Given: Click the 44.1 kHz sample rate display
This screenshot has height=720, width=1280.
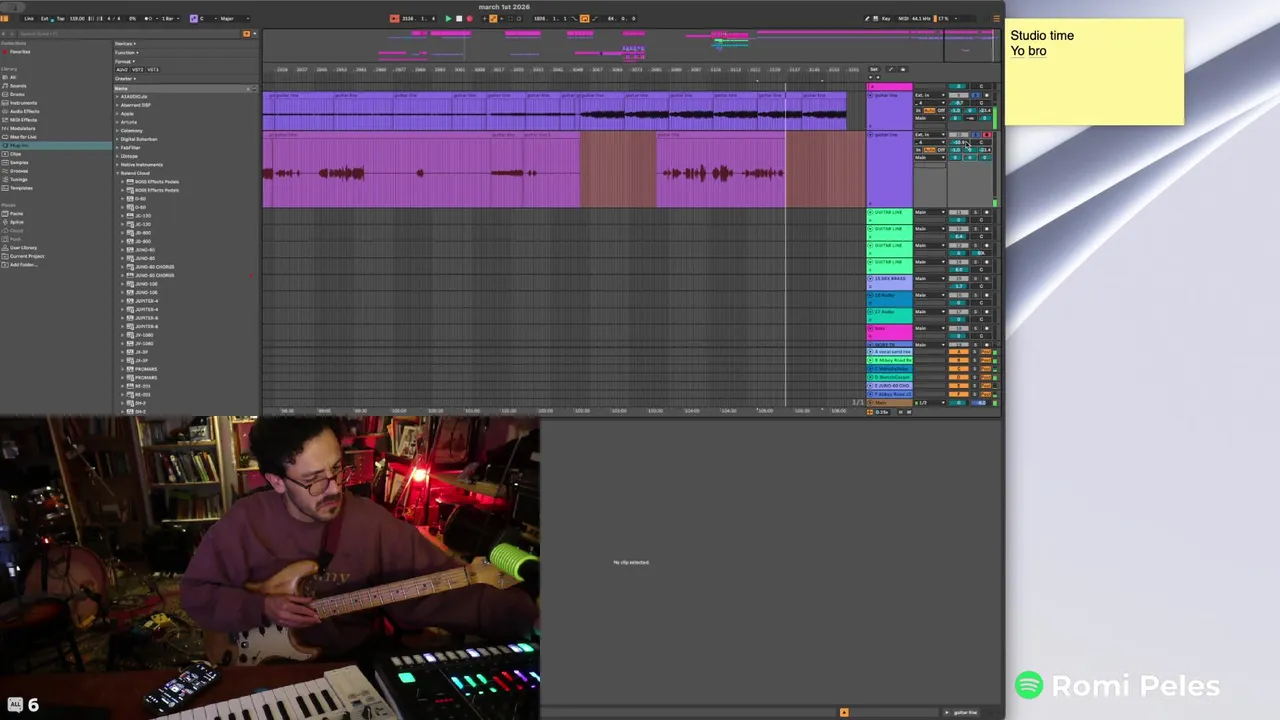Looking at the screenshot, I should (921, 18).
